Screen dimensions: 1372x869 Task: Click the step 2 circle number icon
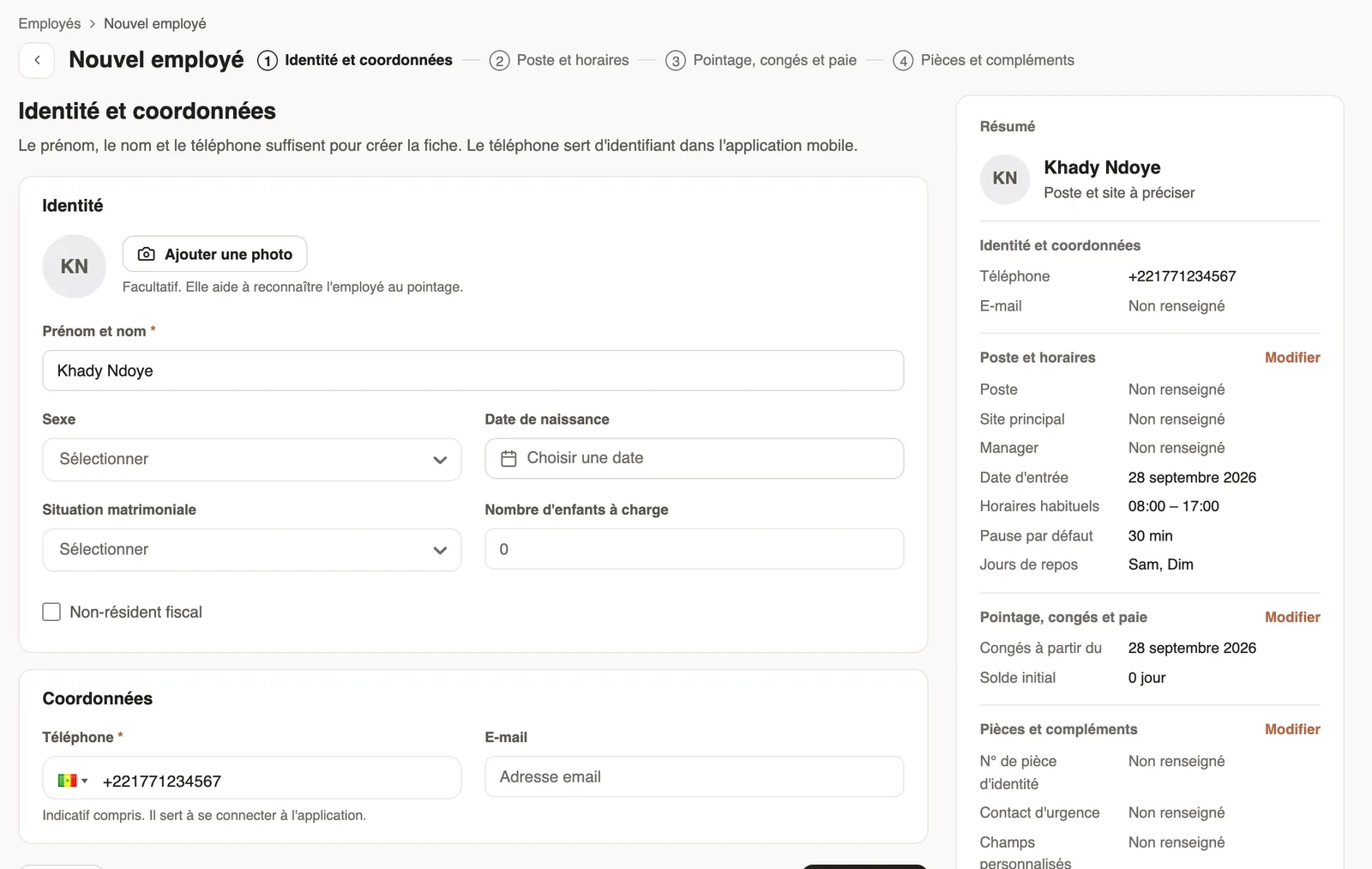click(499, 60)
